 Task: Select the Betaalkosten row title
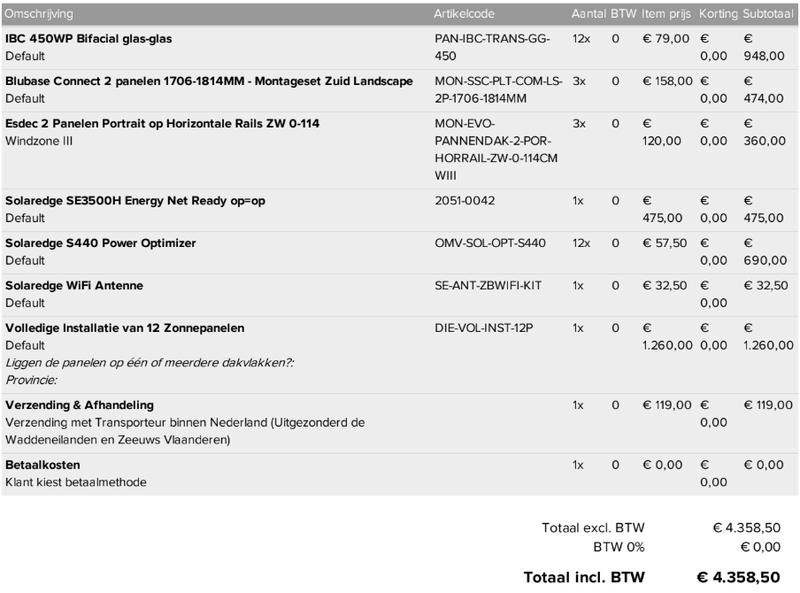point(43,465)
